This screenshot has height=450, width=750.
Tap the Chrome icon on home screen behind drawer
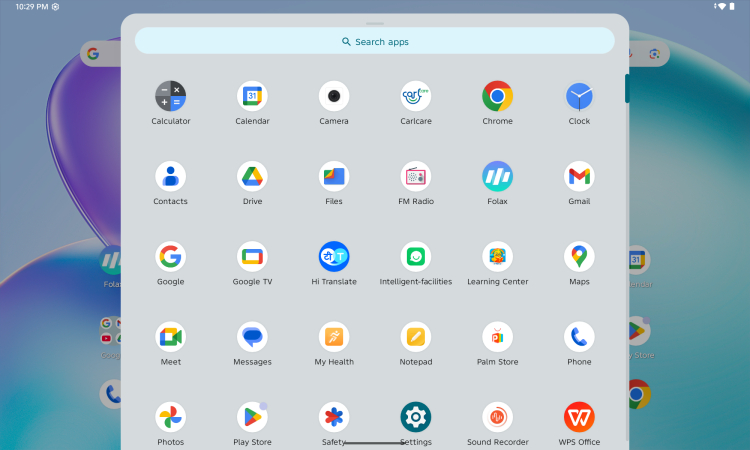(639, 394)
